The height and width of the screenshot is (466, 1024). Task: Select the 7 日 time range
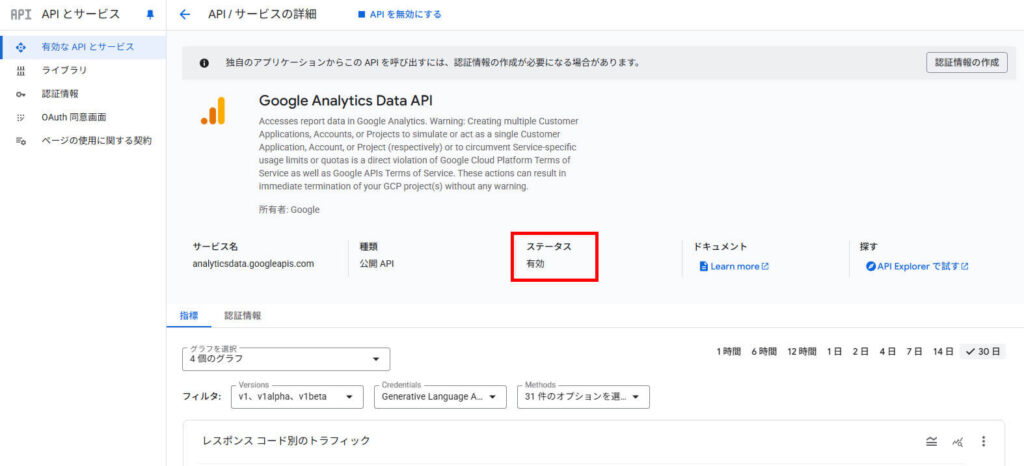[914, 352]
